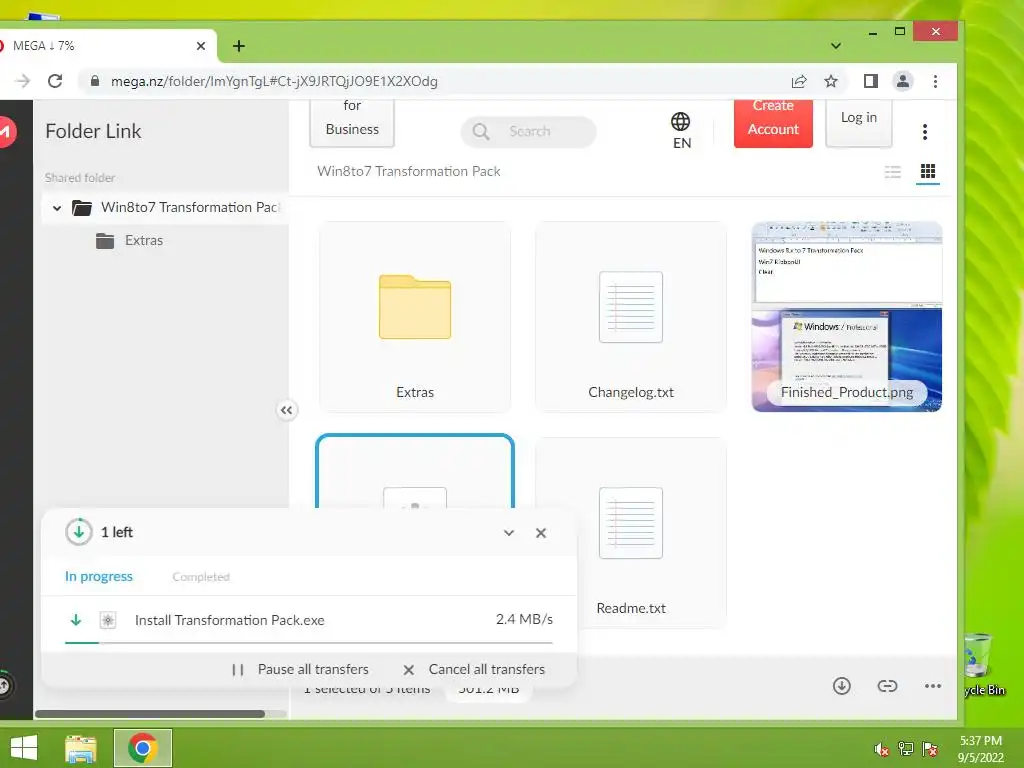The height and width of the screenshot is (768, 1024).
Task: Open the Windows Start button
Action: pos(24,748)
